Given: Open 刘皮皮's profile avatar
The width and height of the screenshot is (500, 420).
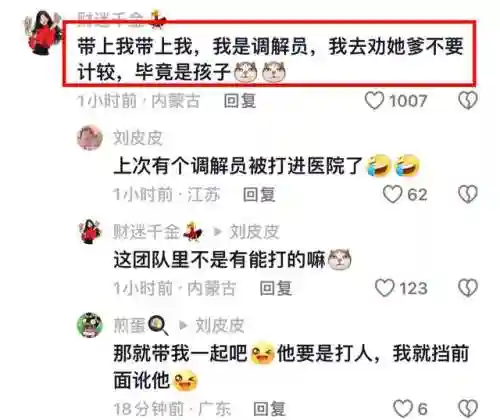Looking at the screenshot, I should [90, 138].
